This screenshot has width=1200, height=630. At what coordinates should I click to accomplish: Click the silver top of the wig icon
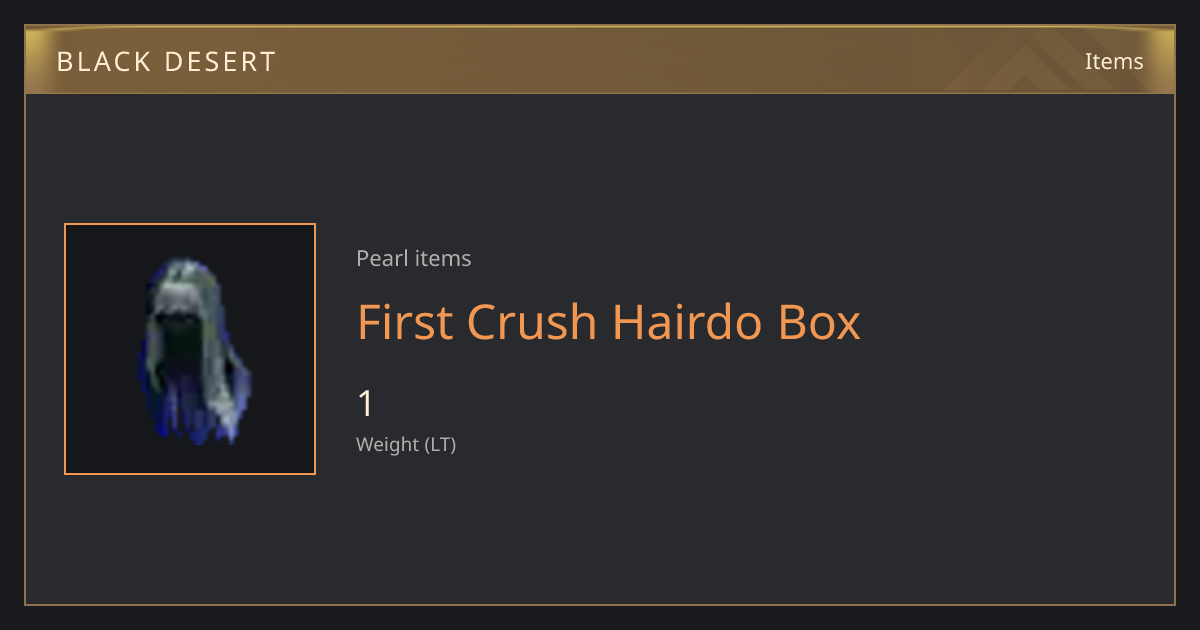pos(185,285)
